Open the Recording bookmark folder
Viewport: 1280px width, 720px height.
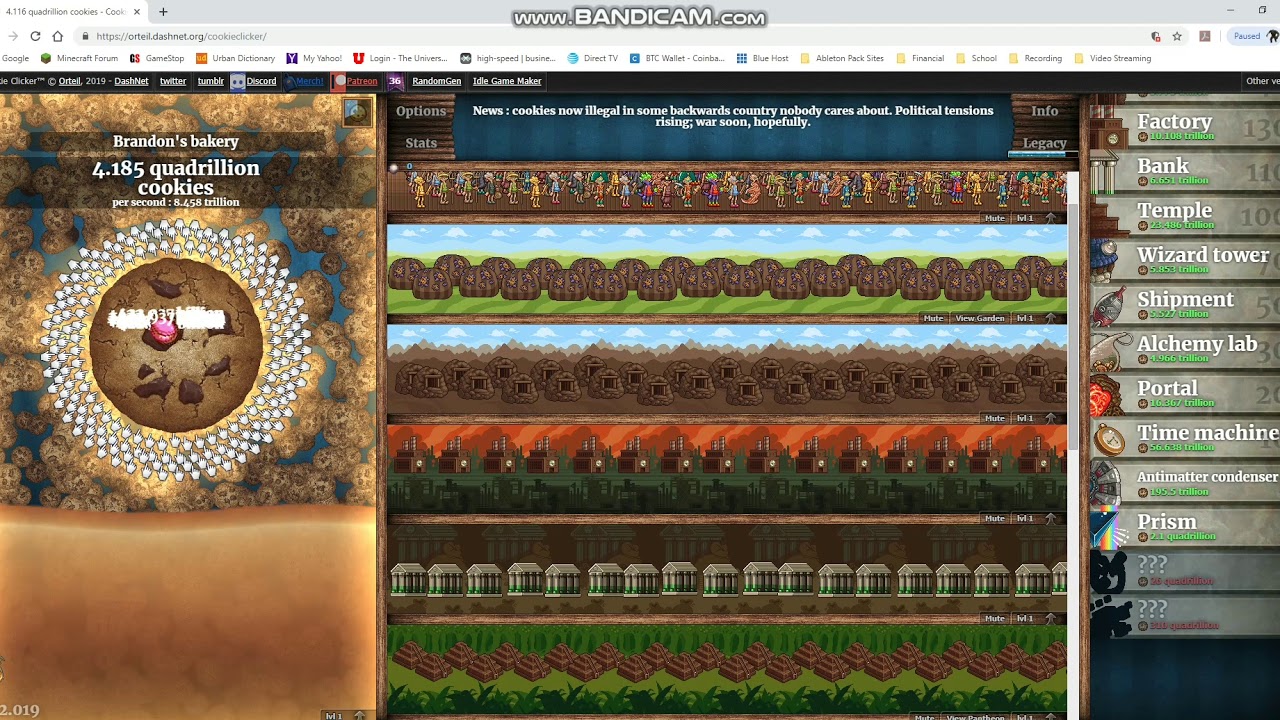(1034, 58)
